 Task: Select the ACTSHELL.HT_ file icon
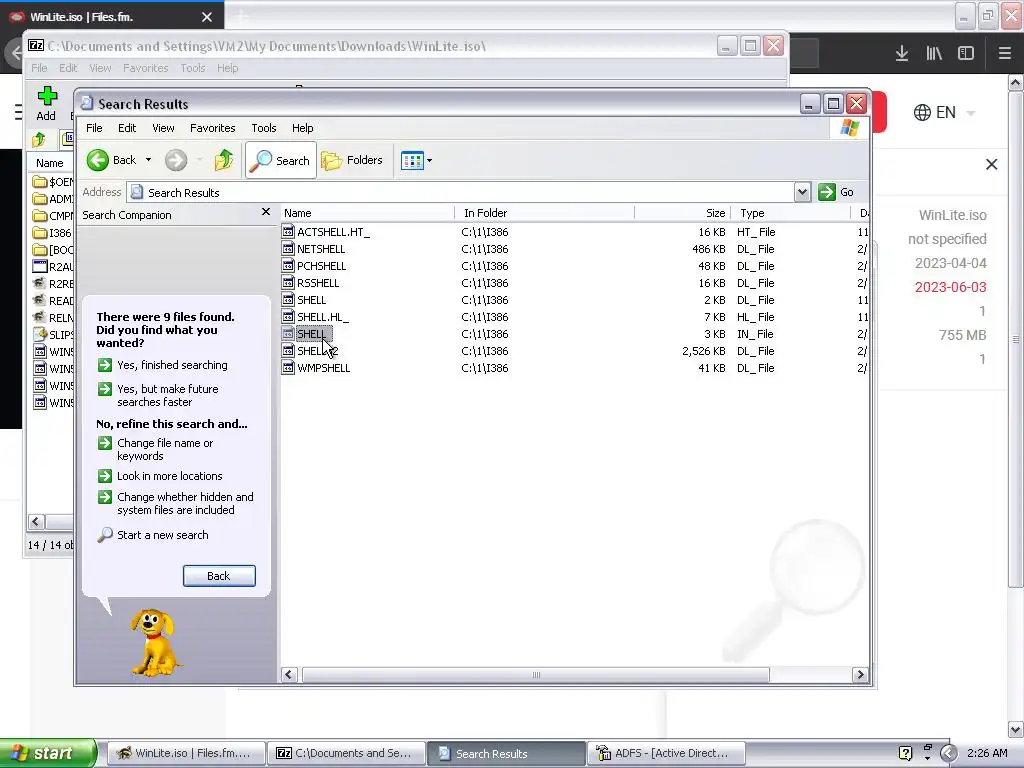288,231
